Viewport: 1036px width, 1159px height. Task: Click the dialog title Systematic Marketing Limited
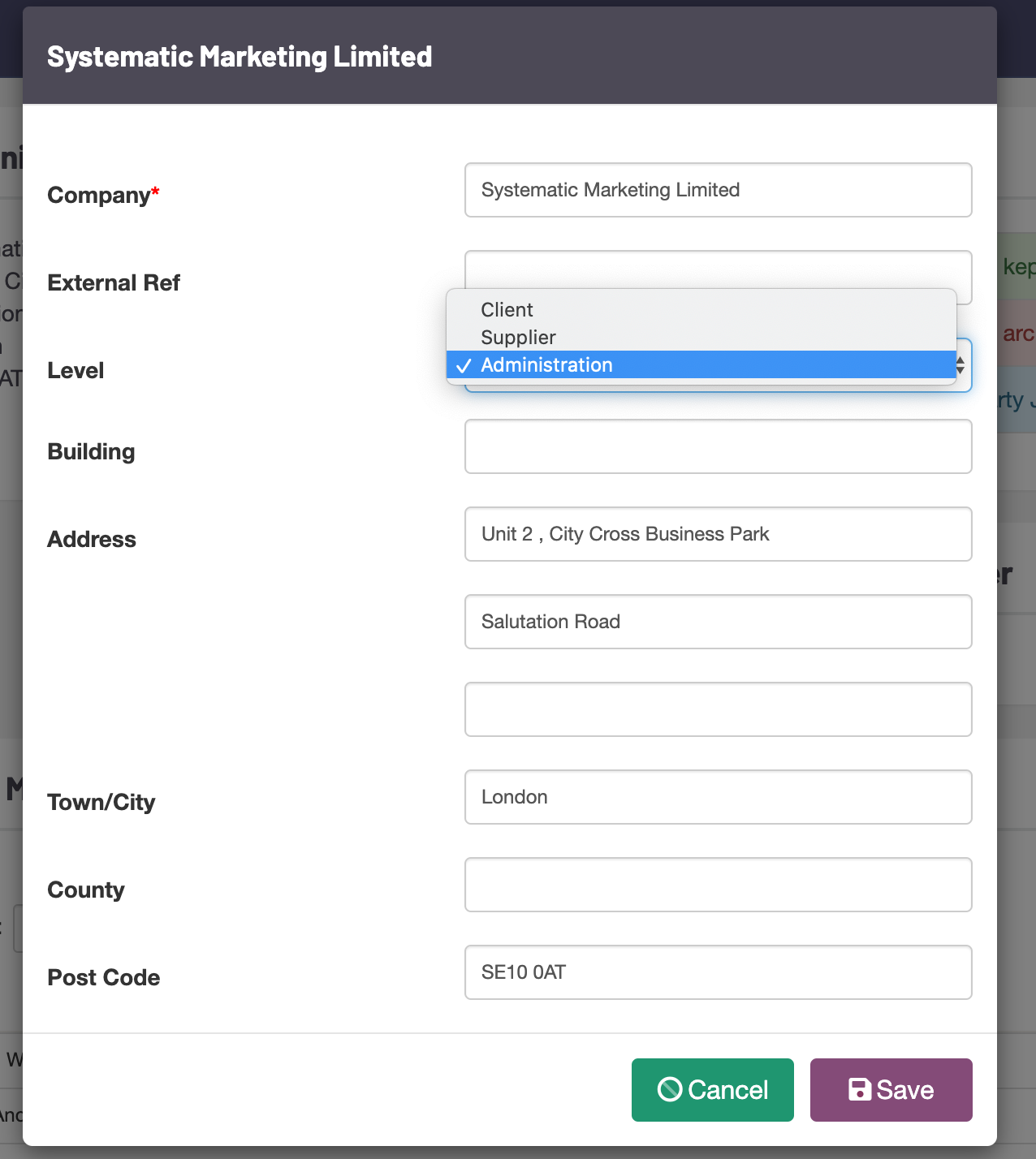(240, 56)
